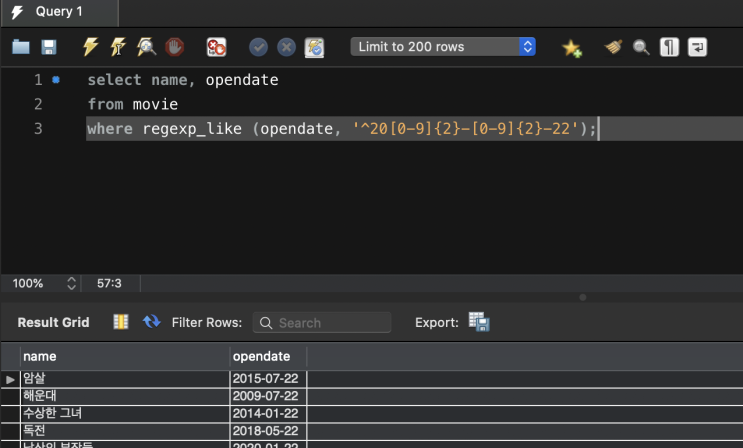Focus the Filter Rows search field

pyautogui.click(x=322, y=323)
